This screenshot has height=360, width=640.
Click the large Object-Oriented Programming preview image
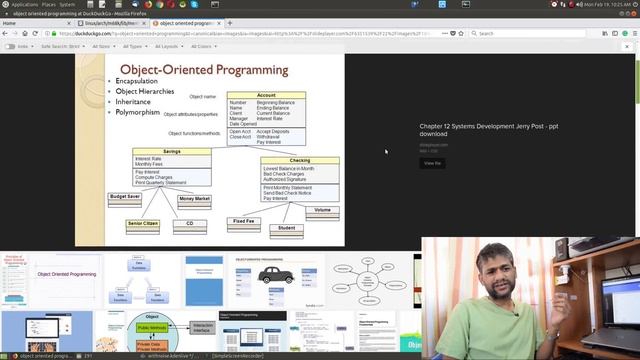[210, 150]
